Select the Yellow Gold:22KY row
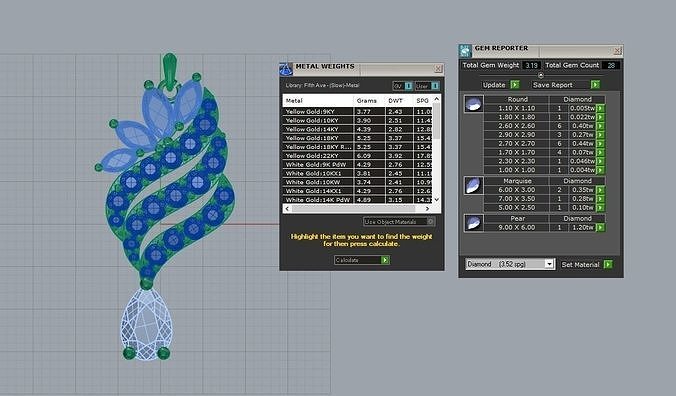 [357, 156]
